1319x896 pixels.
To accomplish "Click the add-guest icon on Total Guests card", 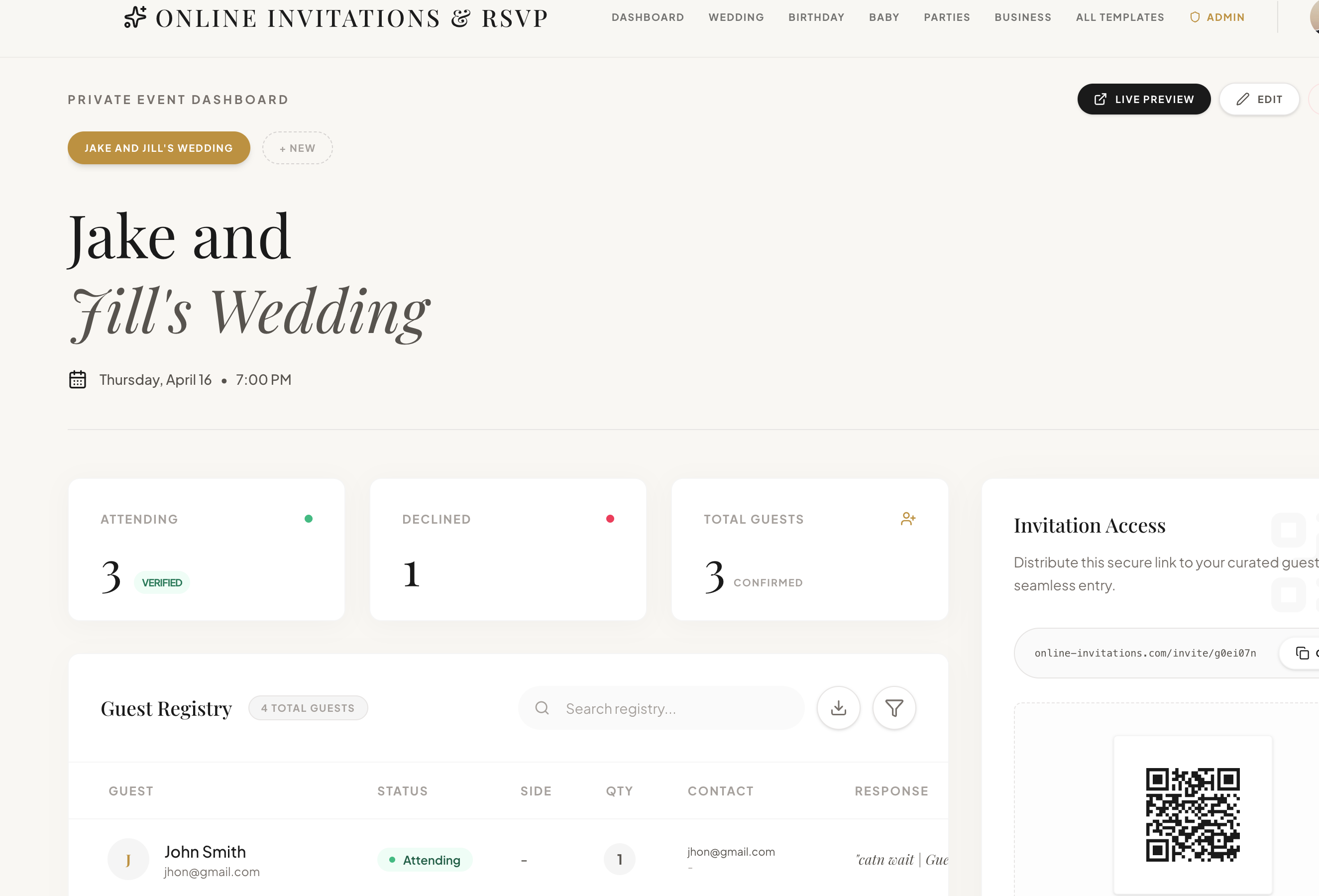I will click(x=908, y=519).
